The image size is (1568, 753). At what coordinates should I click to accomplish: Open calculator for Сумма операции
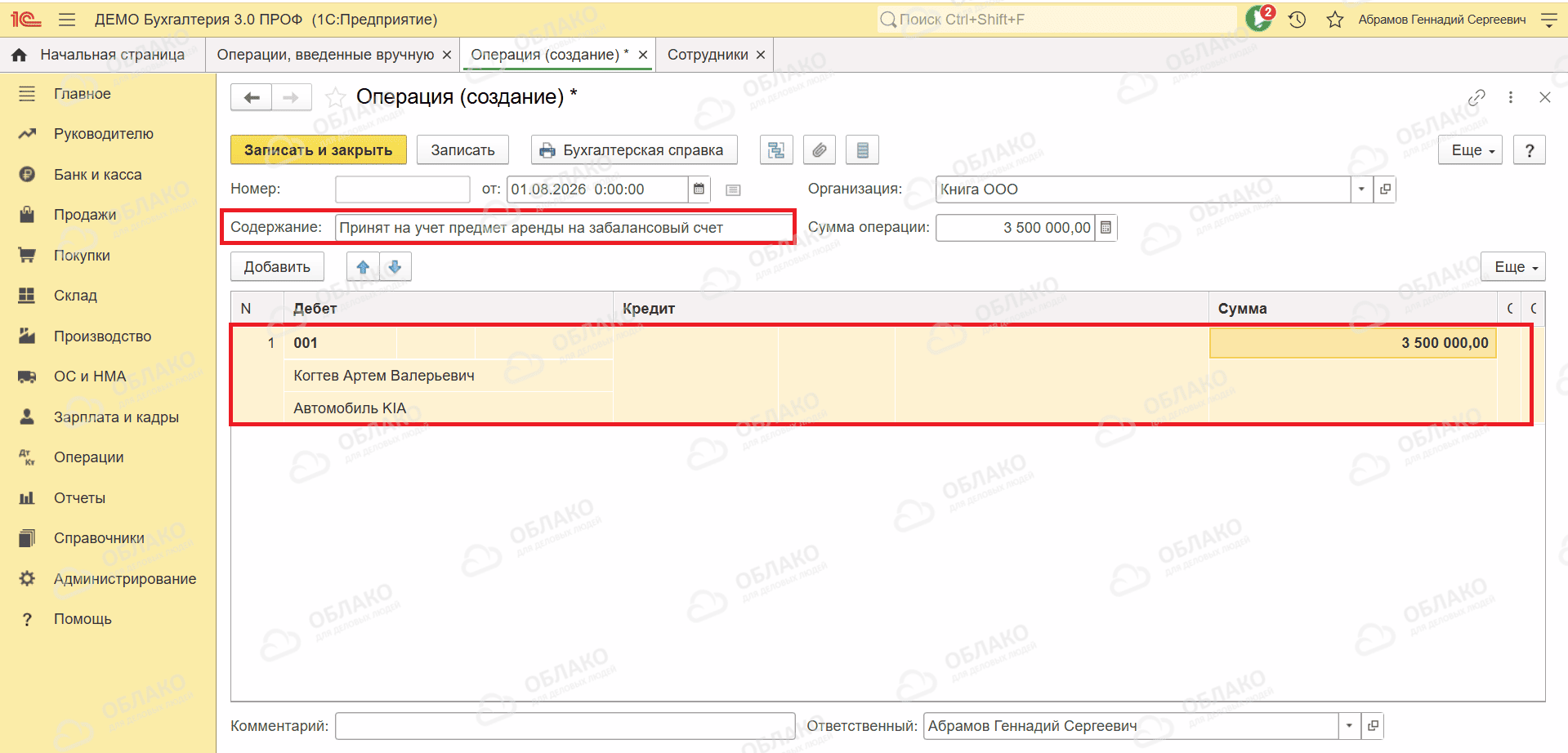point(1106,228)
